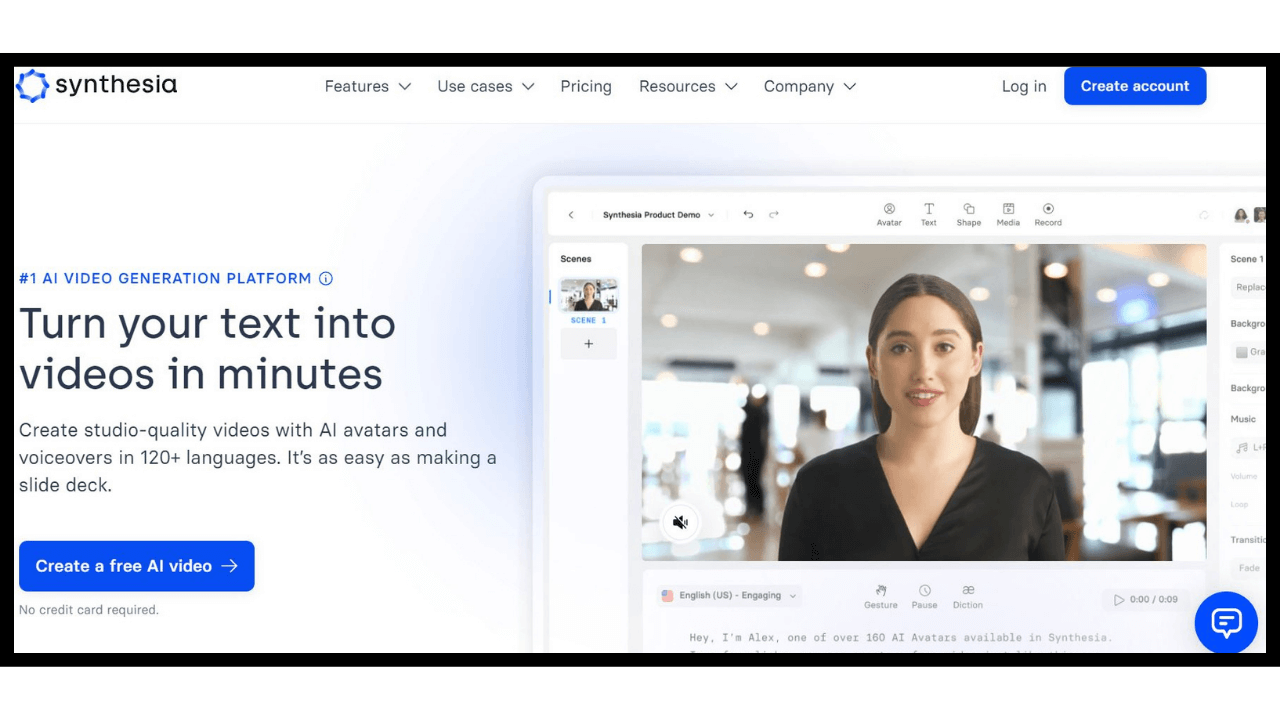Click the background color swatch in side panel
Viewport: 1280px width, 720px height.
[x=1241, y=352]
